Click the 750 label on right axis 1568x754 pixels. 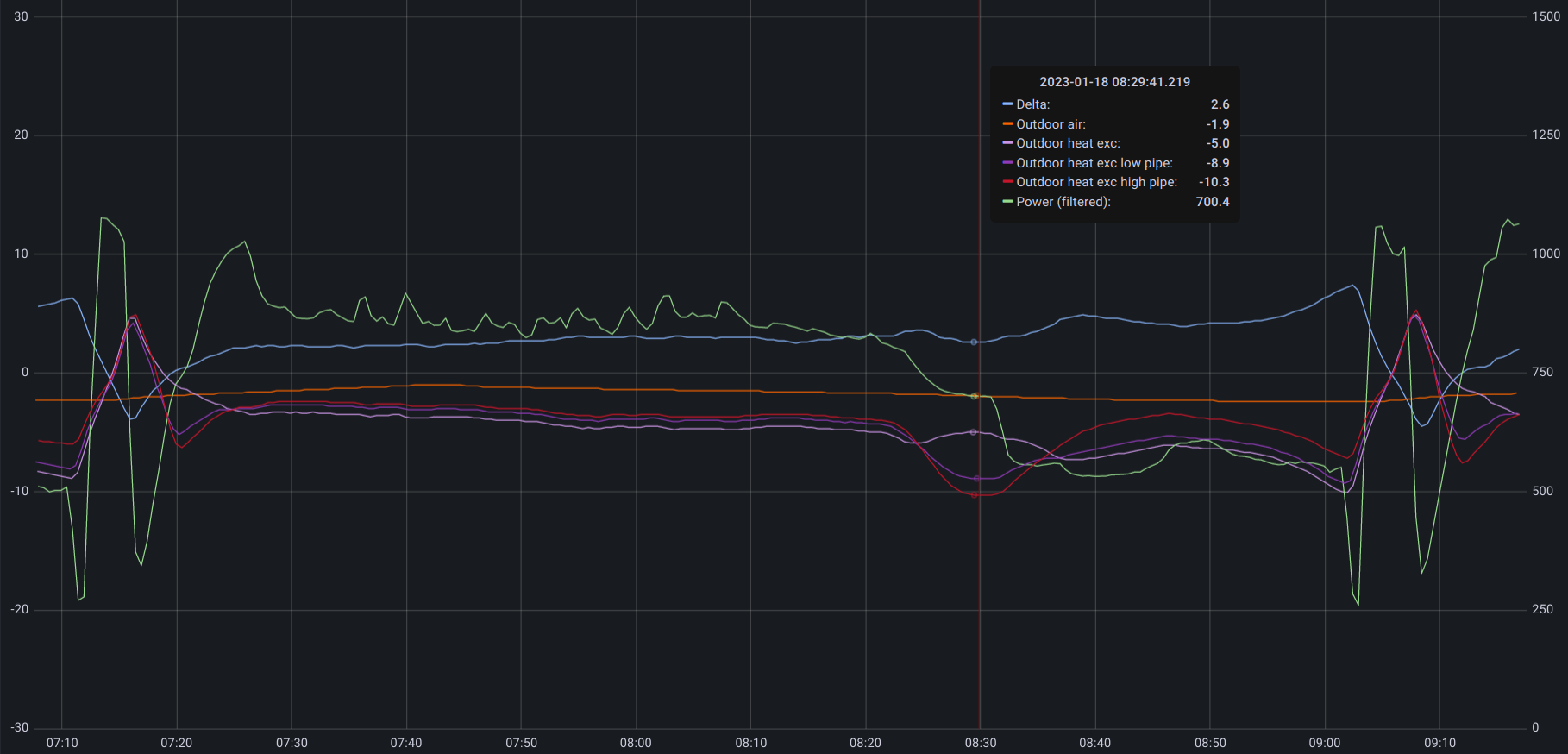coord(1542,372)
